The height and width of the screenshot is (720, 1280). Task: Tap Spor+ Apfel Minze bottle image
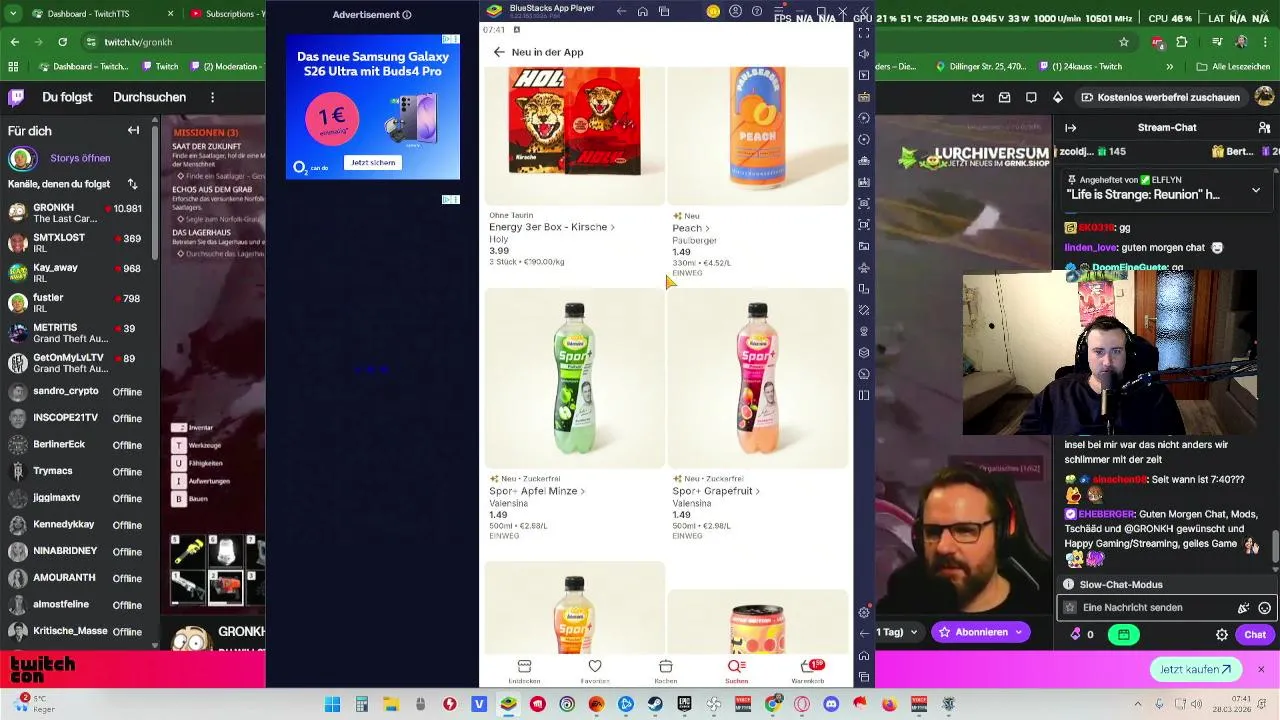[575, 379]
